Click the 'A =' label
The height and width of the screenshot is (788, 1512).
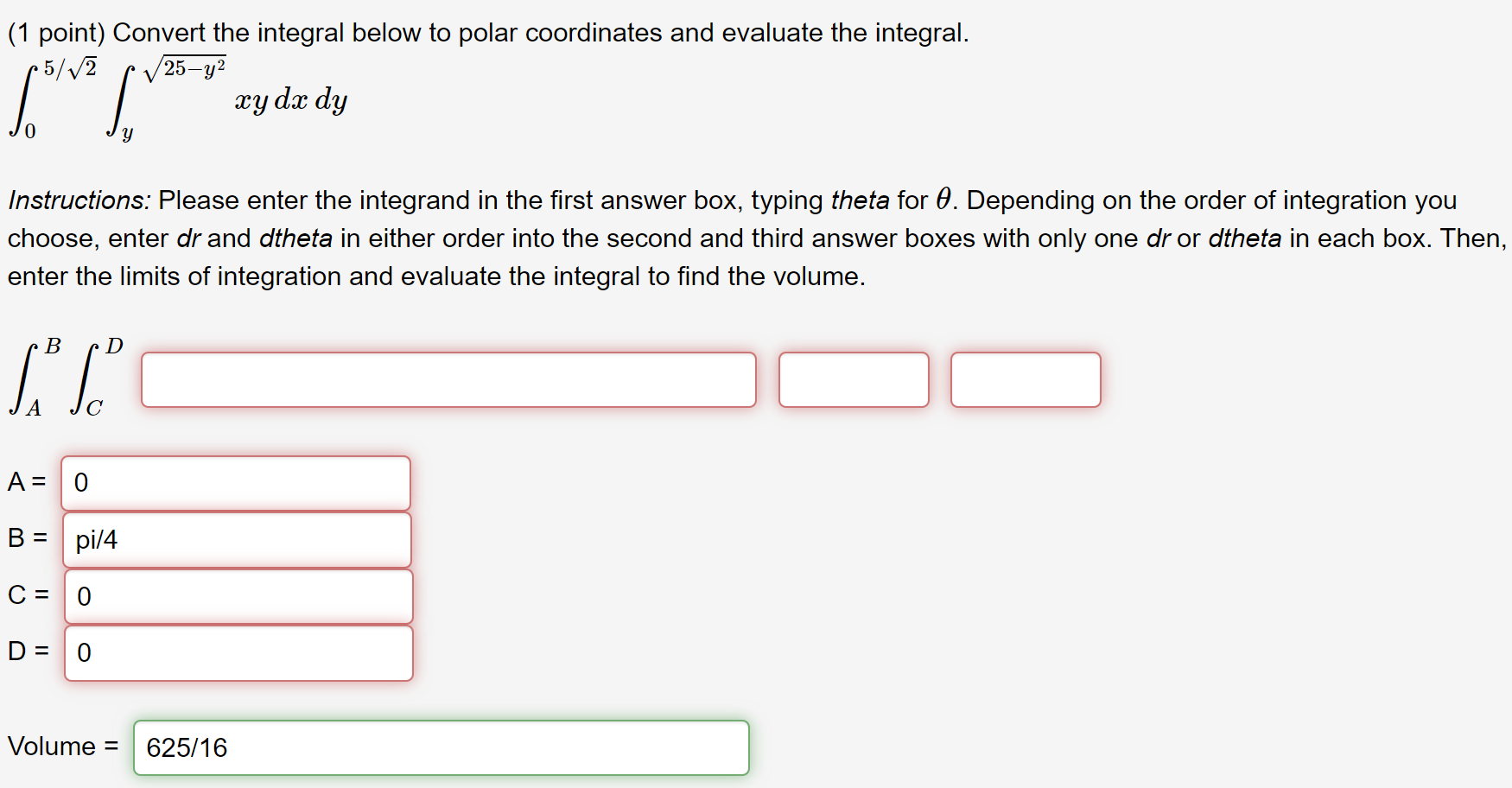click(x=27, y=481)
